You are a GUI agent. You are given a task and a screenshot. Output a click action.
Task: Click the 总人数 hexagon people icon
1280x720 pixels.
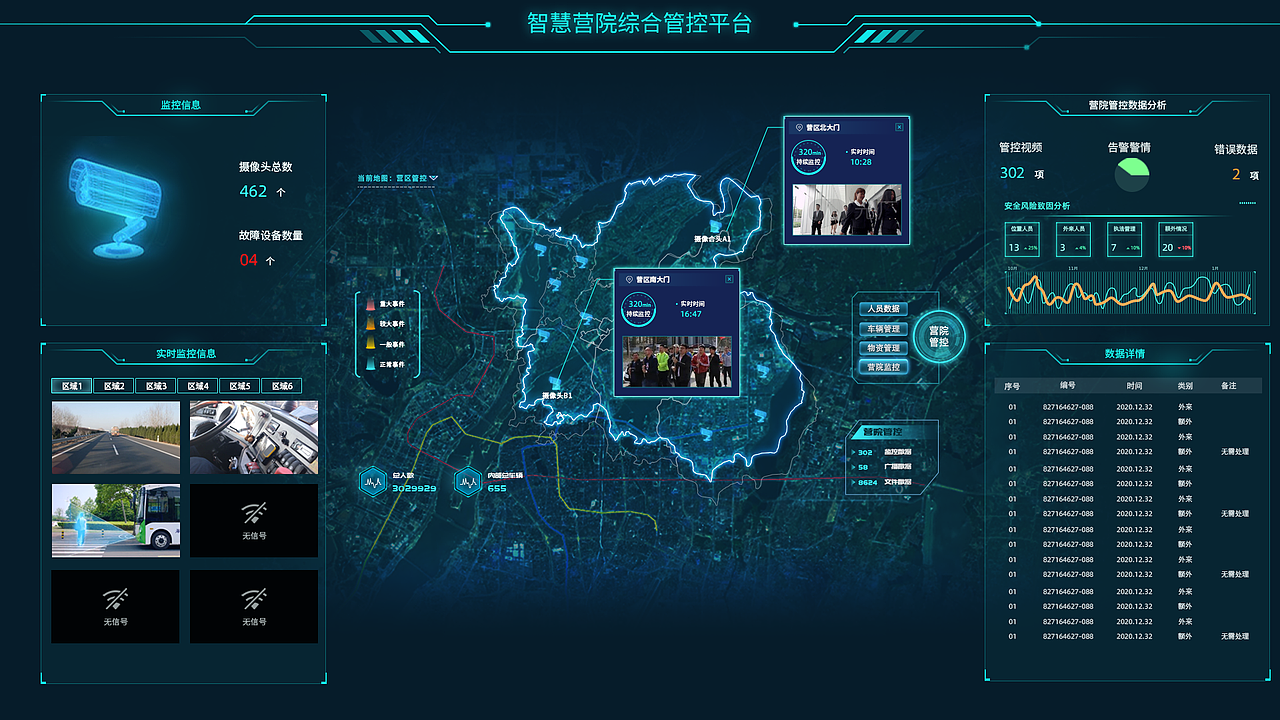pos(373,481)
